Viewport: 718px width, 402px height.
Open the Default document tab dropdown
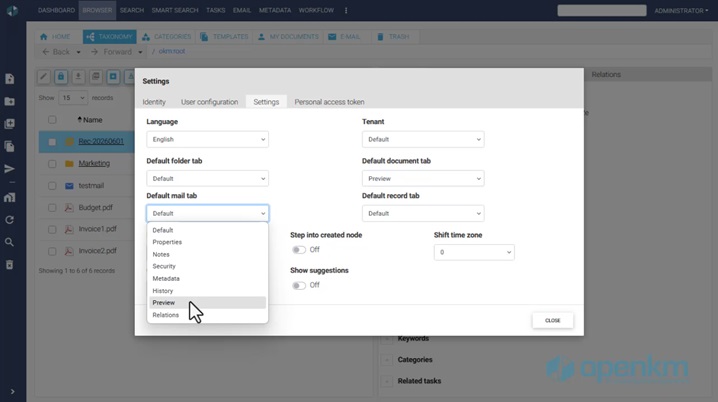[423, 179]
